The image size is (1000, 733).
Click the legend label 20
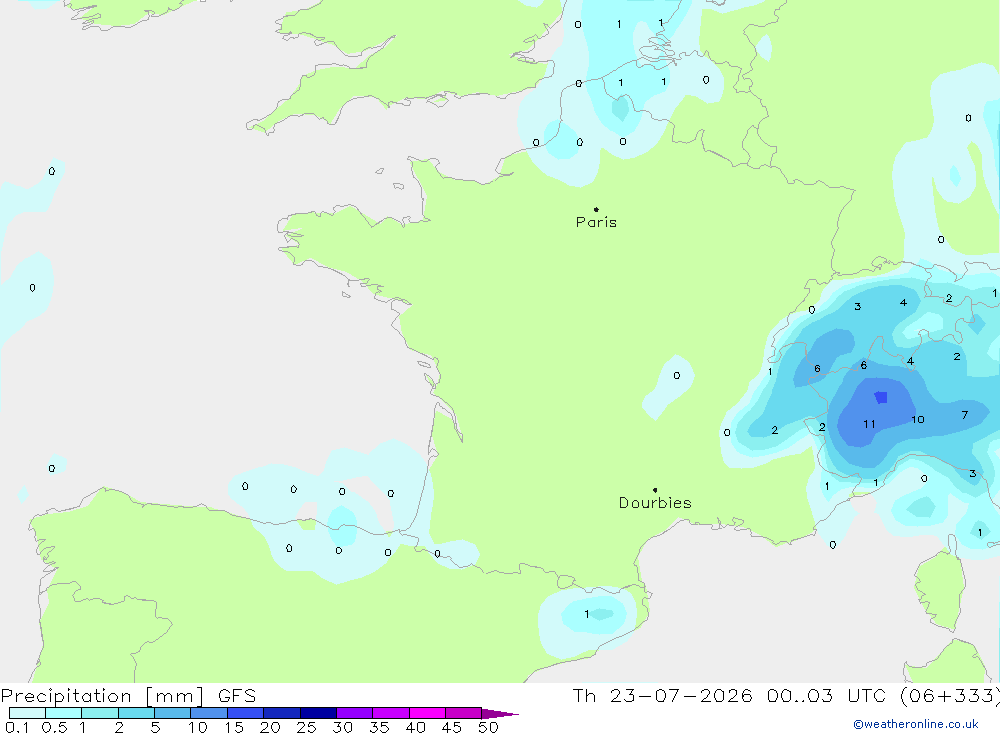[270, 727]
